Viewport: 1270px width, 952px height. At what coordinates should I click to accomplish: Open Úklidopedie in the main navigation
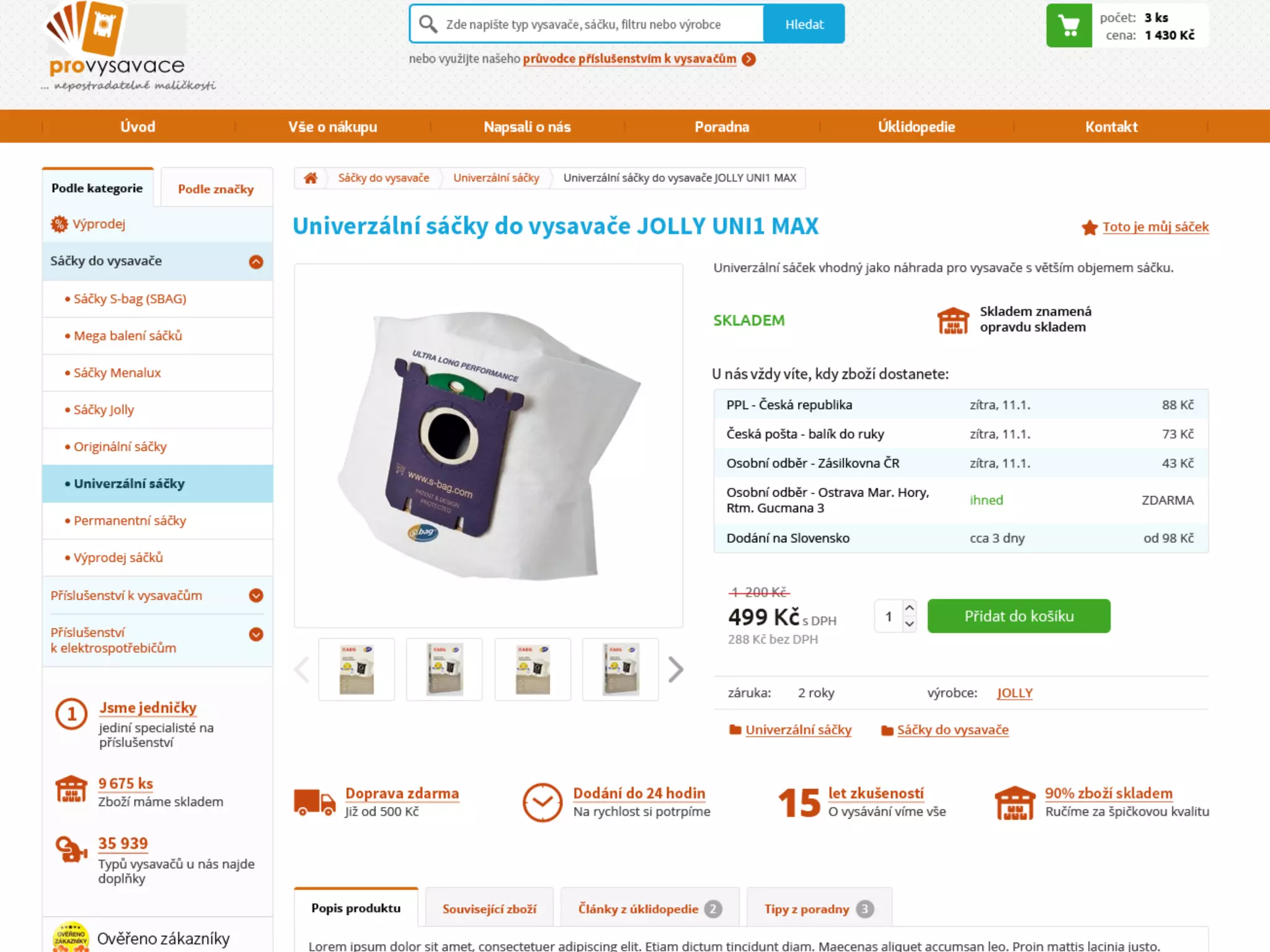click(917, 126)
